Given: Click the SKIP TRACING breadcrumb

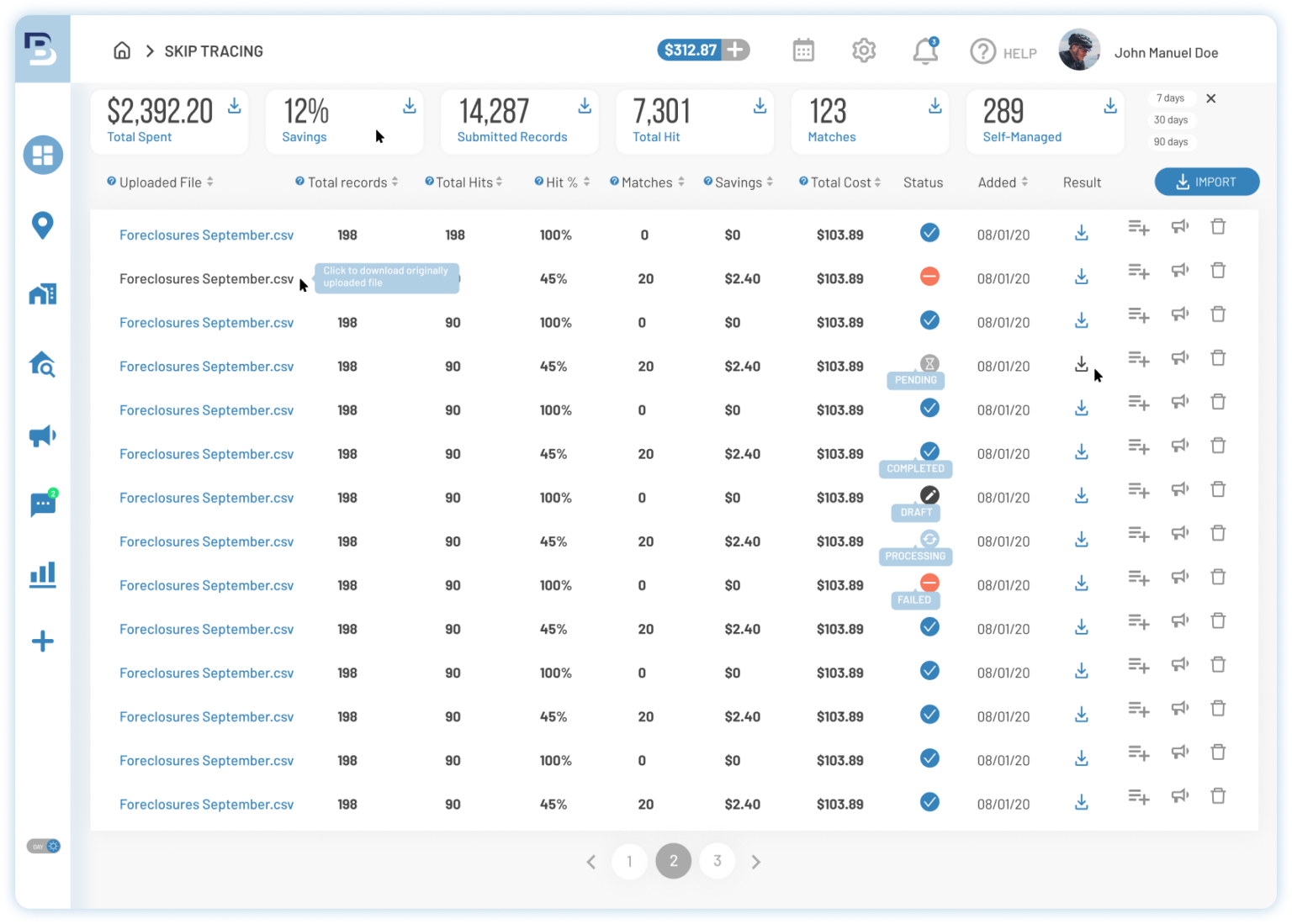Looking at the screenshot, I should (213, 50).
